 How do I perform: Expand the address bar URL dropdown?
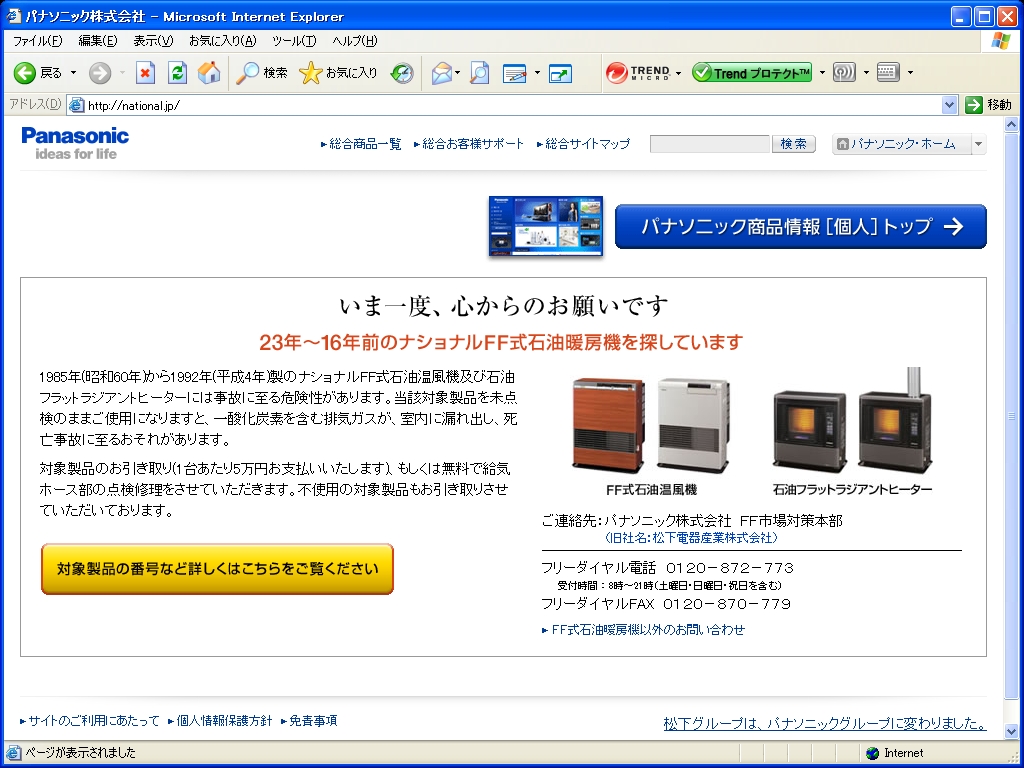(950, 104)
